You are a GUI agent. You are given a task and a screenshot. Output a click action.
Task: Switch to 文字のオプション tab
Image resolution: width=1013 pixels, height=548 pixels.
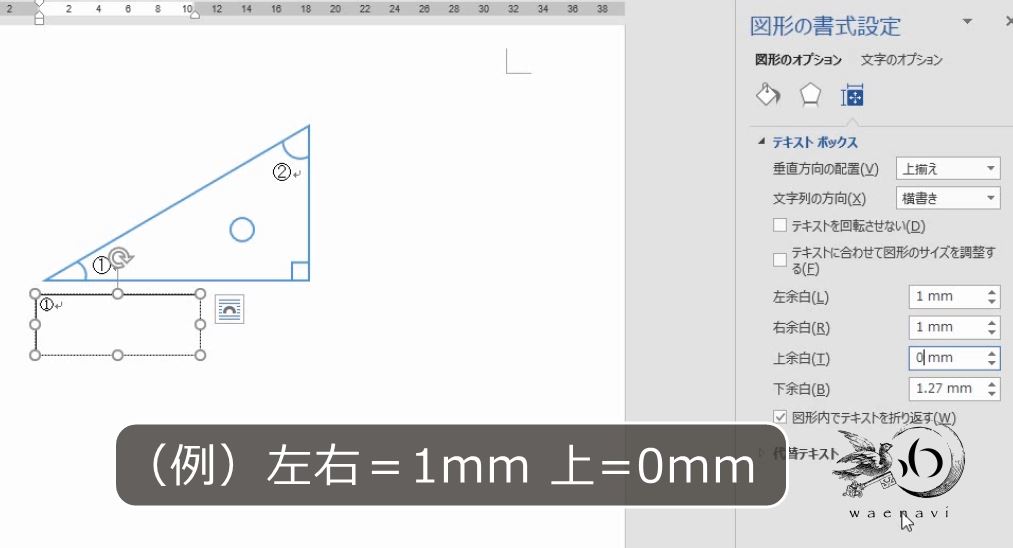[x=902, y=59]
